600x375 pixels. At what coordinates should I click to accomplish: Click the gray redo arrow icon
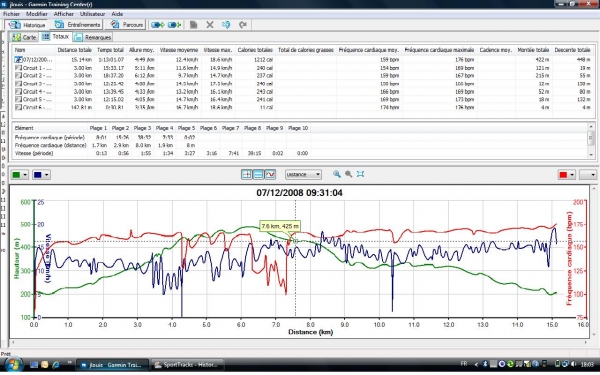[x=243, y=25]
